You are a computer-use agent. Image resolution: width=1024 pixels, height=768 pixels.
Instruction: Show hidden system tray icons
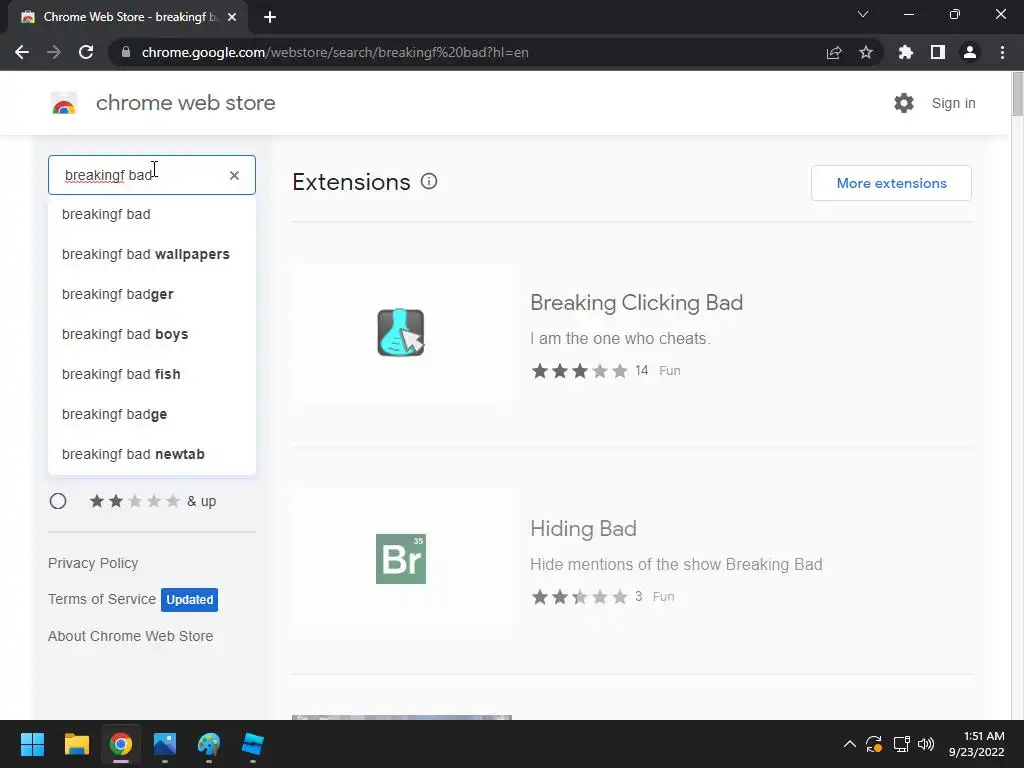(850, 744)
